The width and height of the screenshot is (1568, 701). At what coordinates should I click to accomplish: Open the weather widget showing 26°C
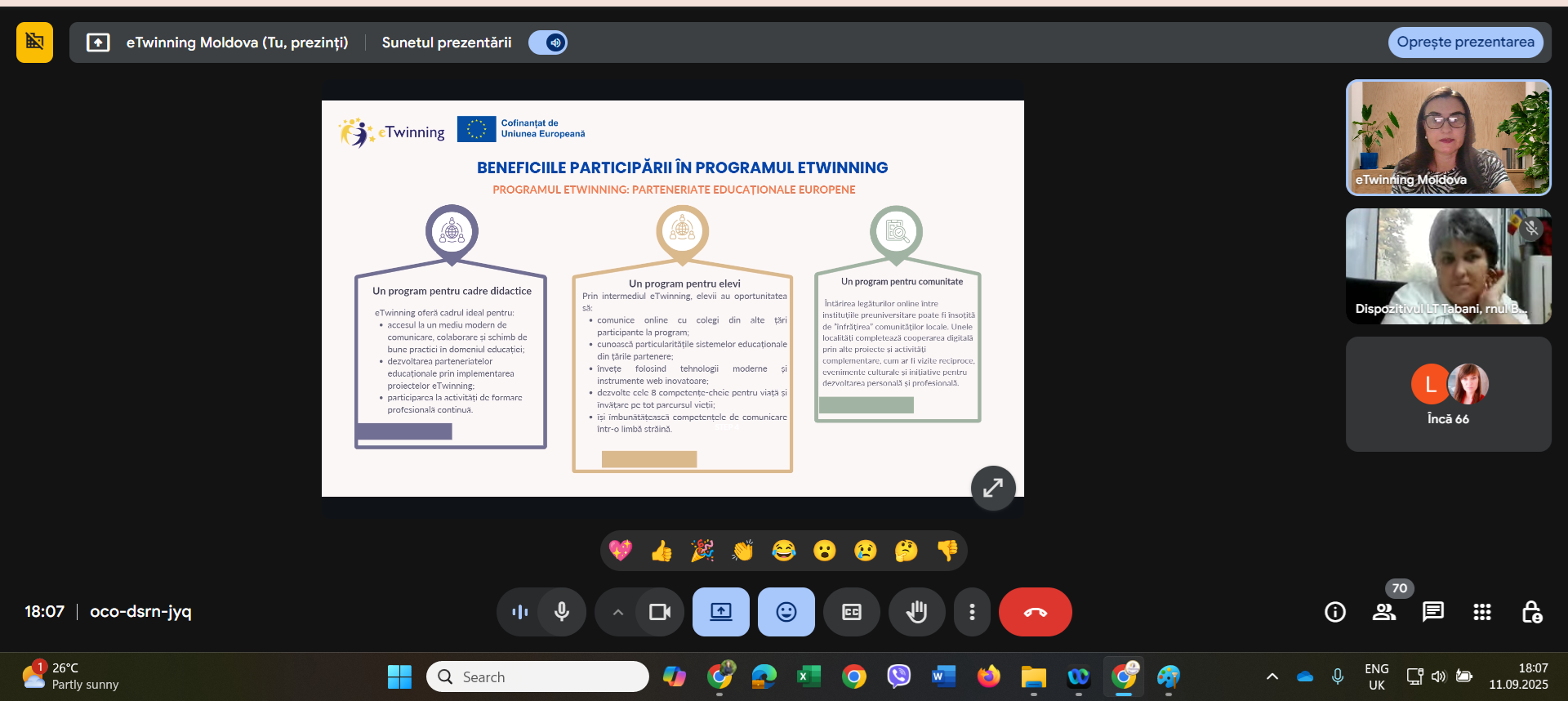pos(70,676)
